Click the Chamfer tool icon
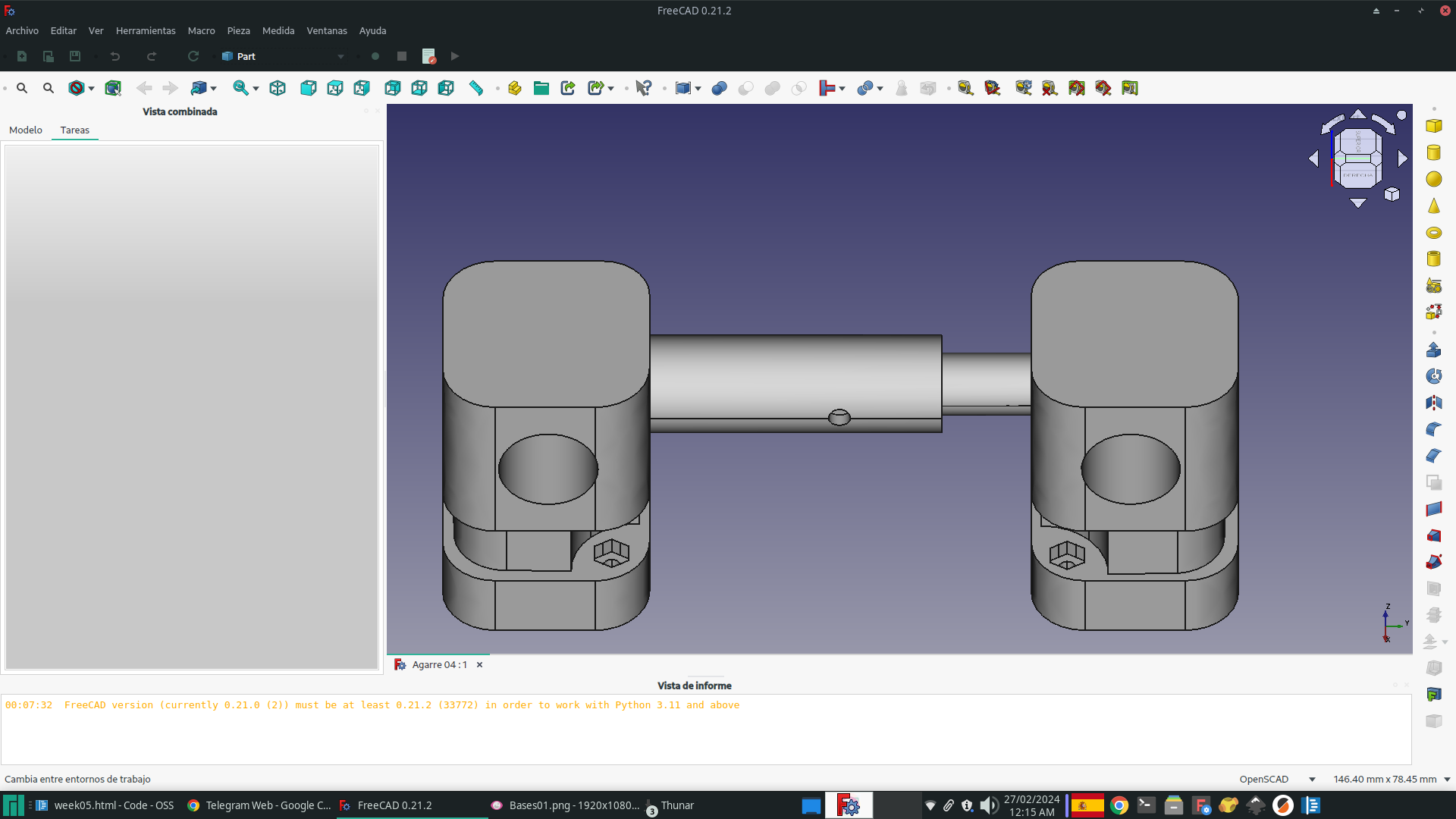 [1433, 456]
